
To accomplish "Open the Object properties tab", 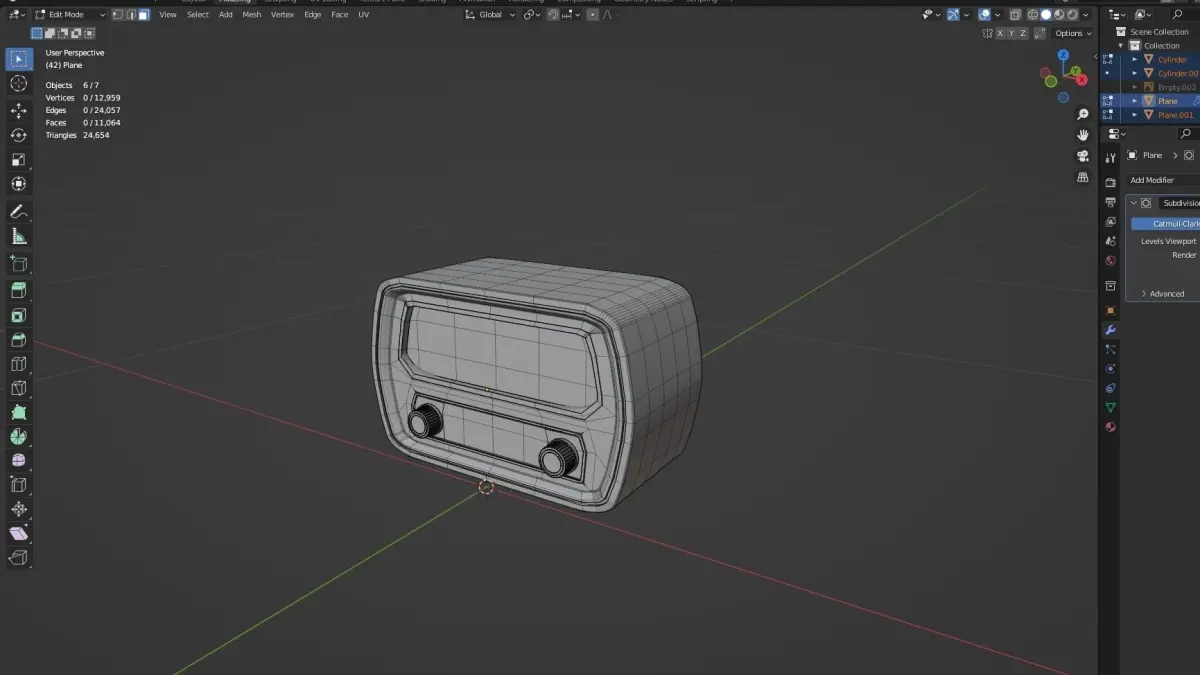I will 1110,310.
